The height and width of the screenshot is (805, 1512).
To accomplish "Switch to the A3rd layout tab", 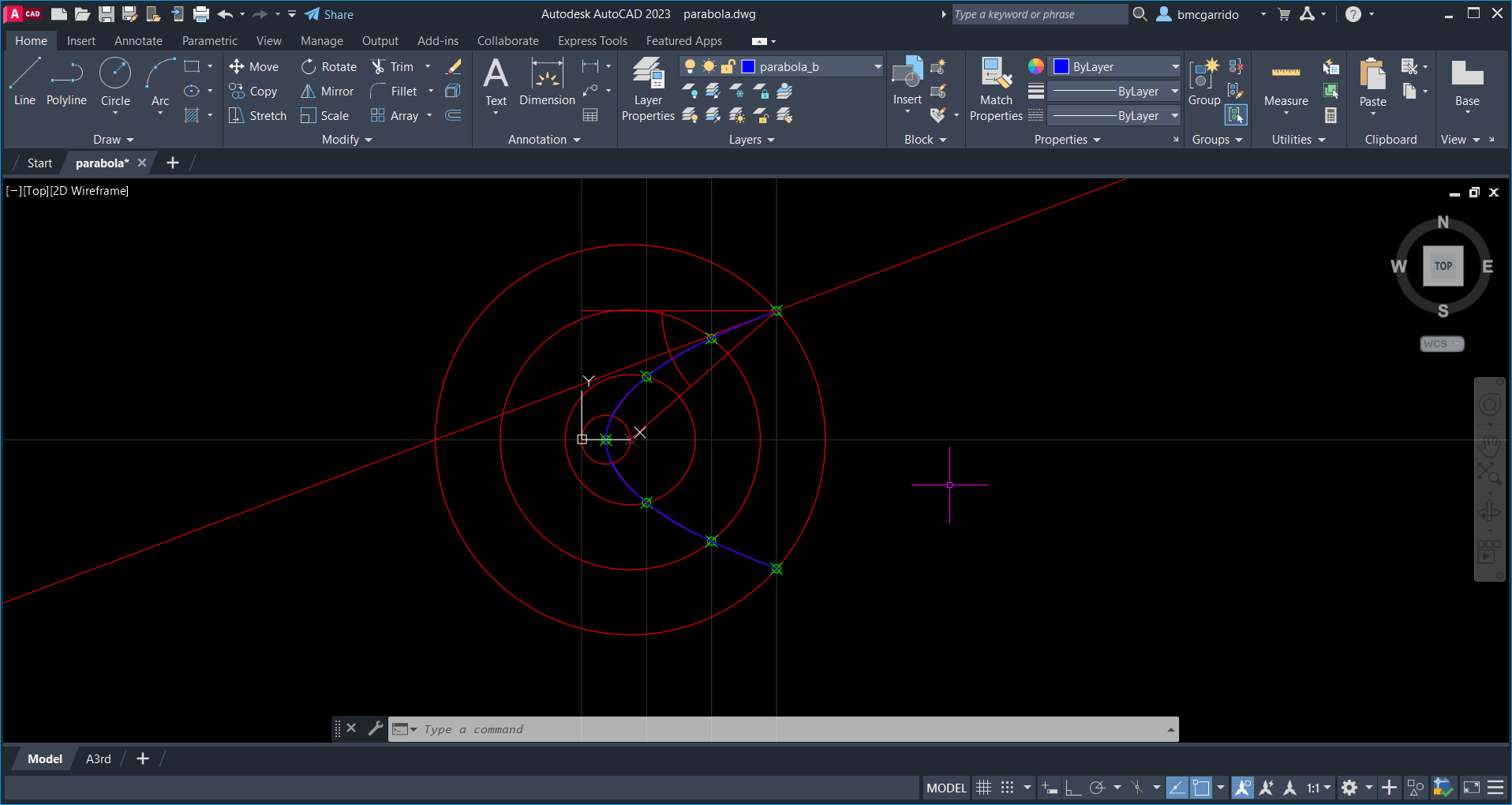I will coord(98,759).
